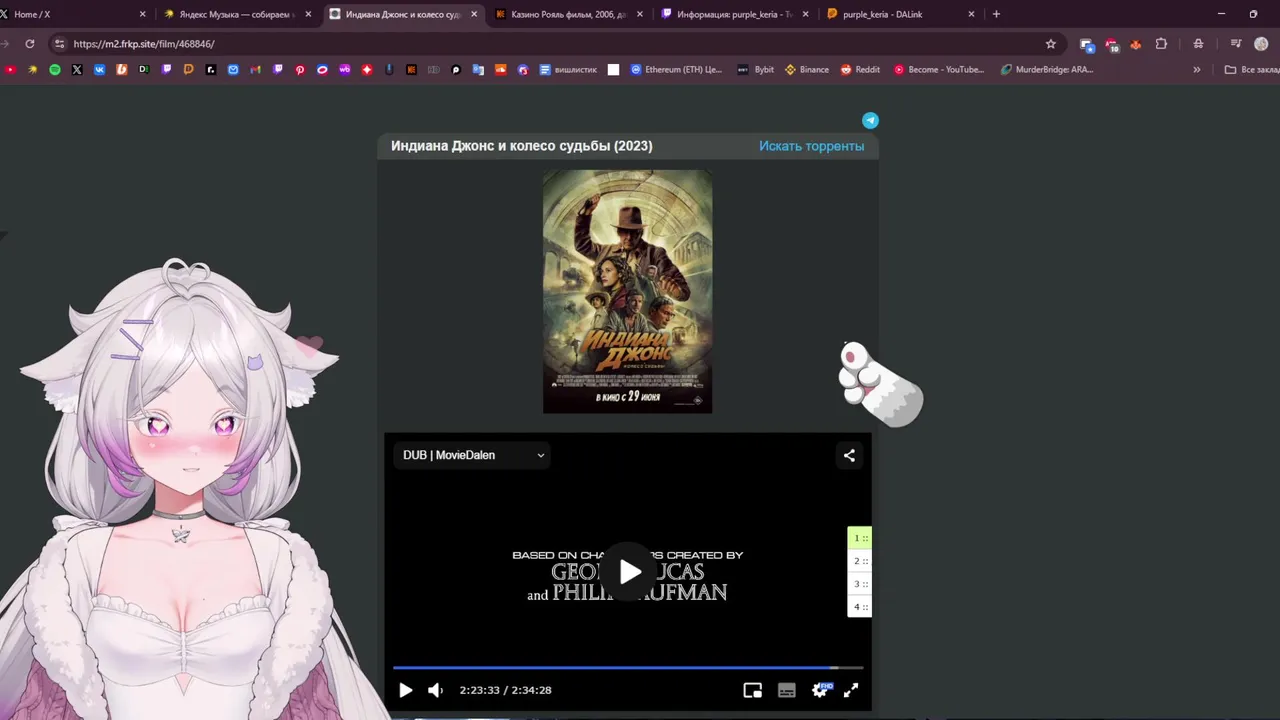Mute the video with the speaker icon
Image resolution: width=1280 pixels, height=720 pixels.
click(435, 690)
